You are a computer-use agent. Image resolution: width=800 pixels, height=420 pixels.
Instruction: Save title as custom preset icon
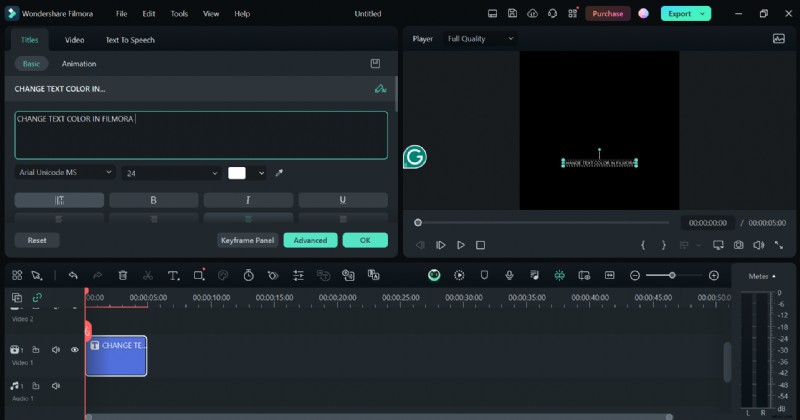375,63
